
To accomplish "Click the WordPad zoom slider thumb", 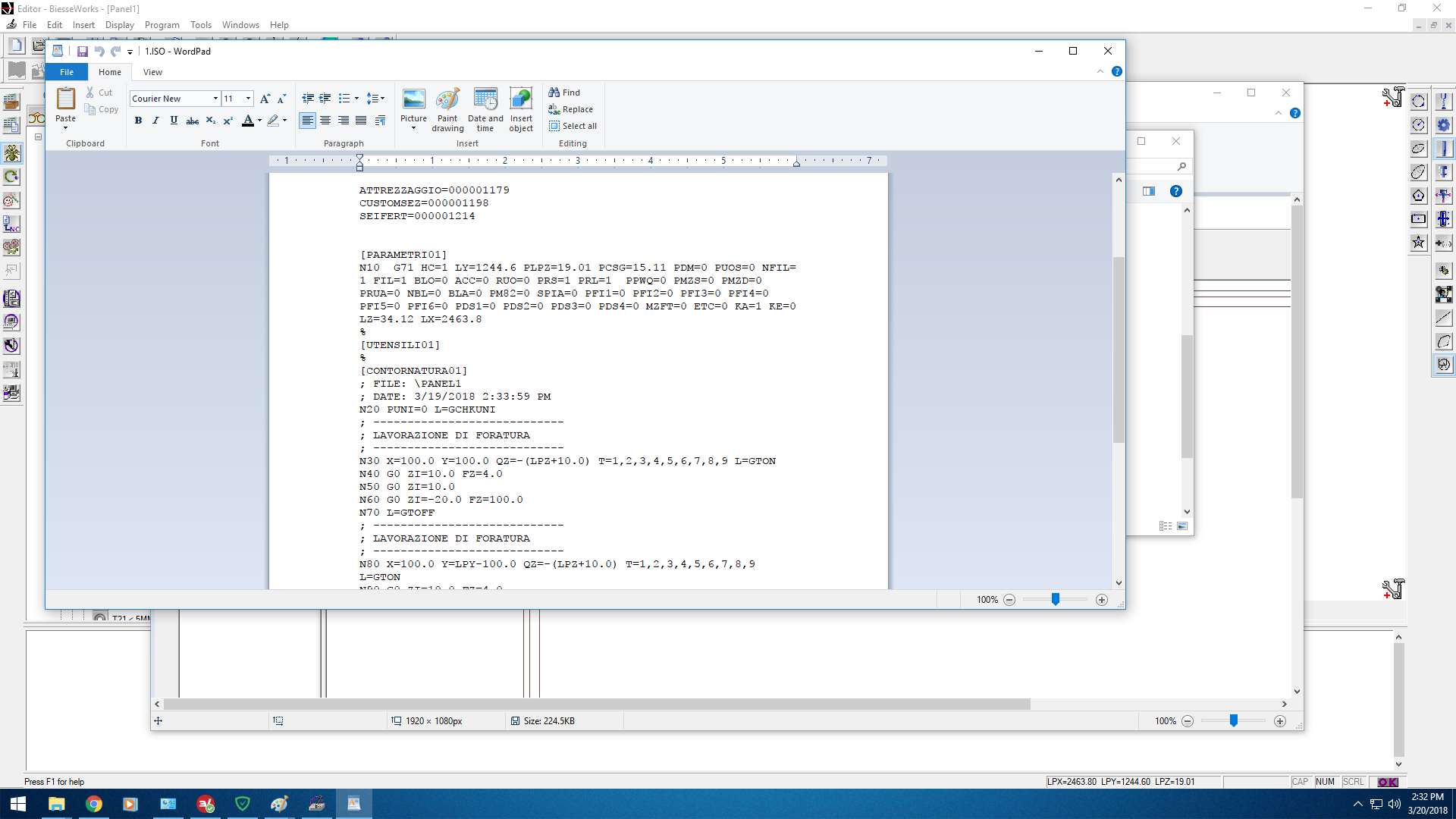I will click(1055, 599).
